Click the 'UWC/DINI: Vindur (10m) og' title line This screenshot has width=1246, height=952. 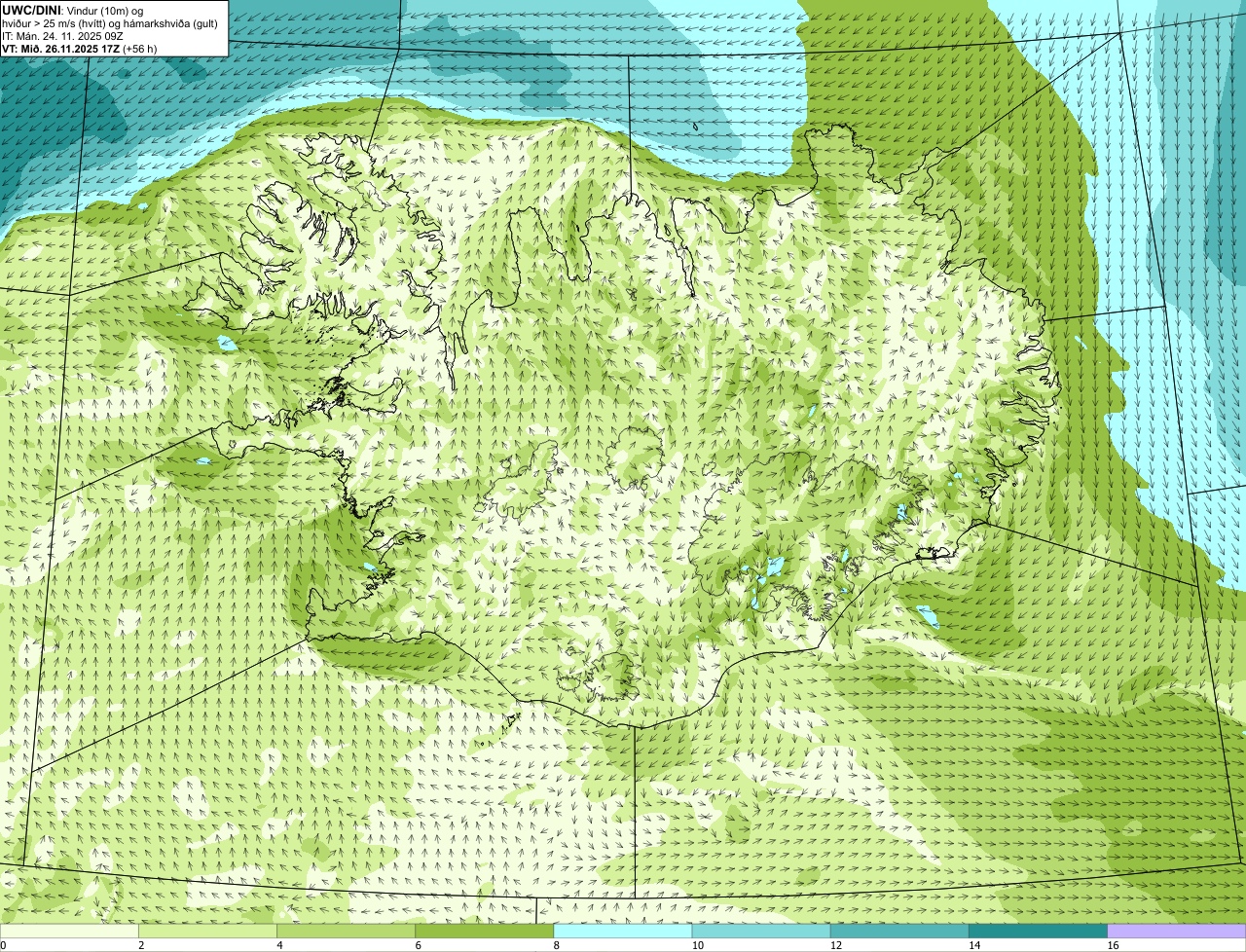click(73, 10)
